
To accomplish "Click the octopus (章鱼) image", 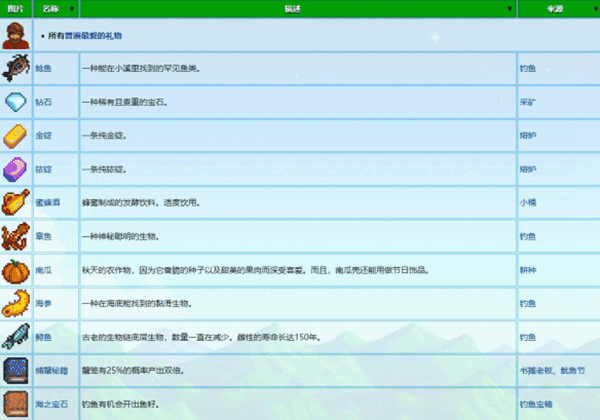I will 16,236.
